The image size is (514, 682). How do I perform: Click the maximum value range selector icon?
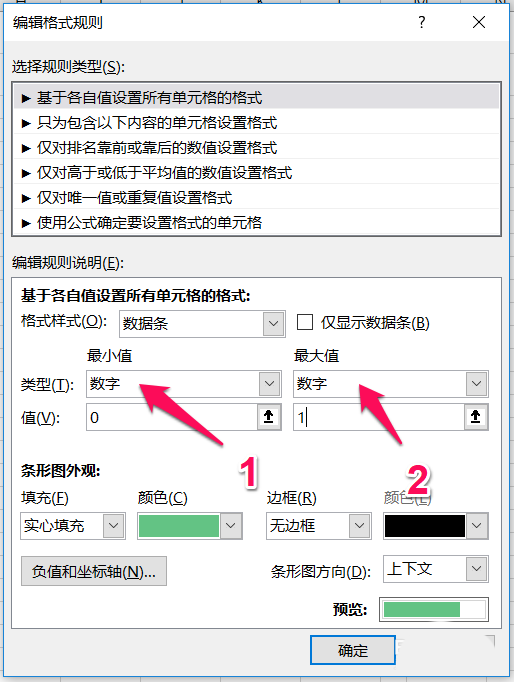coord(476,417)
